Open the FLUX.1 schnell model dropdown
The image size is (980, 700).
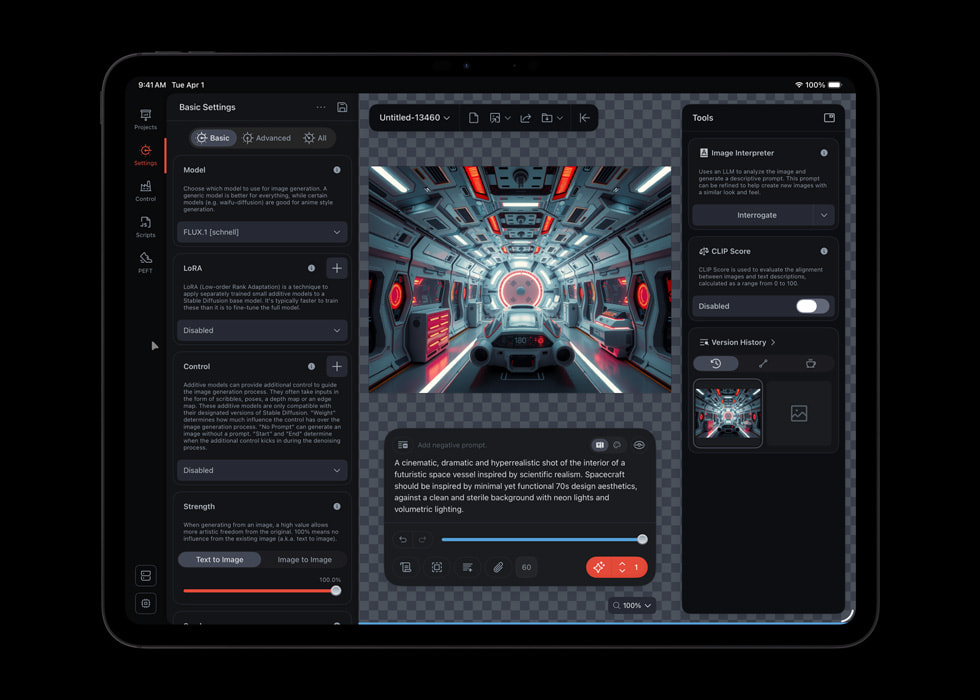click(262, 230)
